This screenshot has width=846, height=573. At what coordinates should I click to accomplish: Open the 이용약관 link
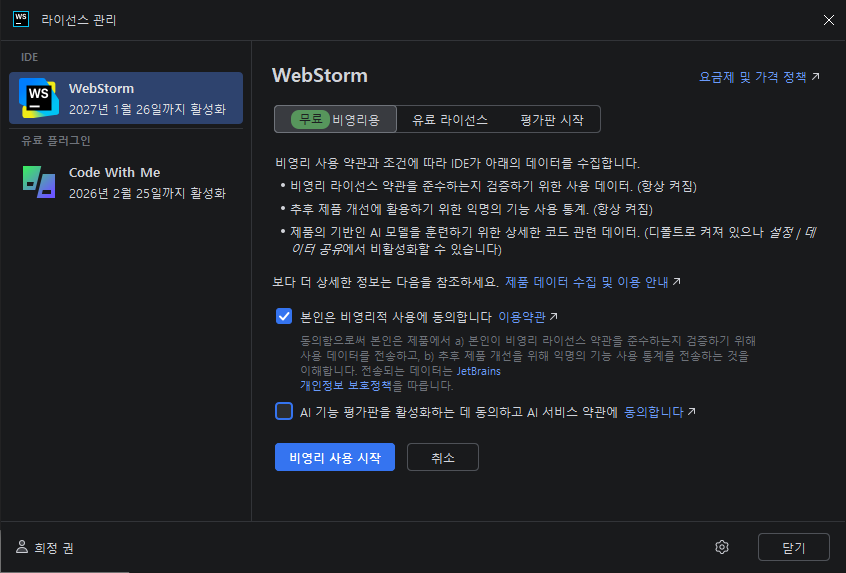(x=528, y=317)
